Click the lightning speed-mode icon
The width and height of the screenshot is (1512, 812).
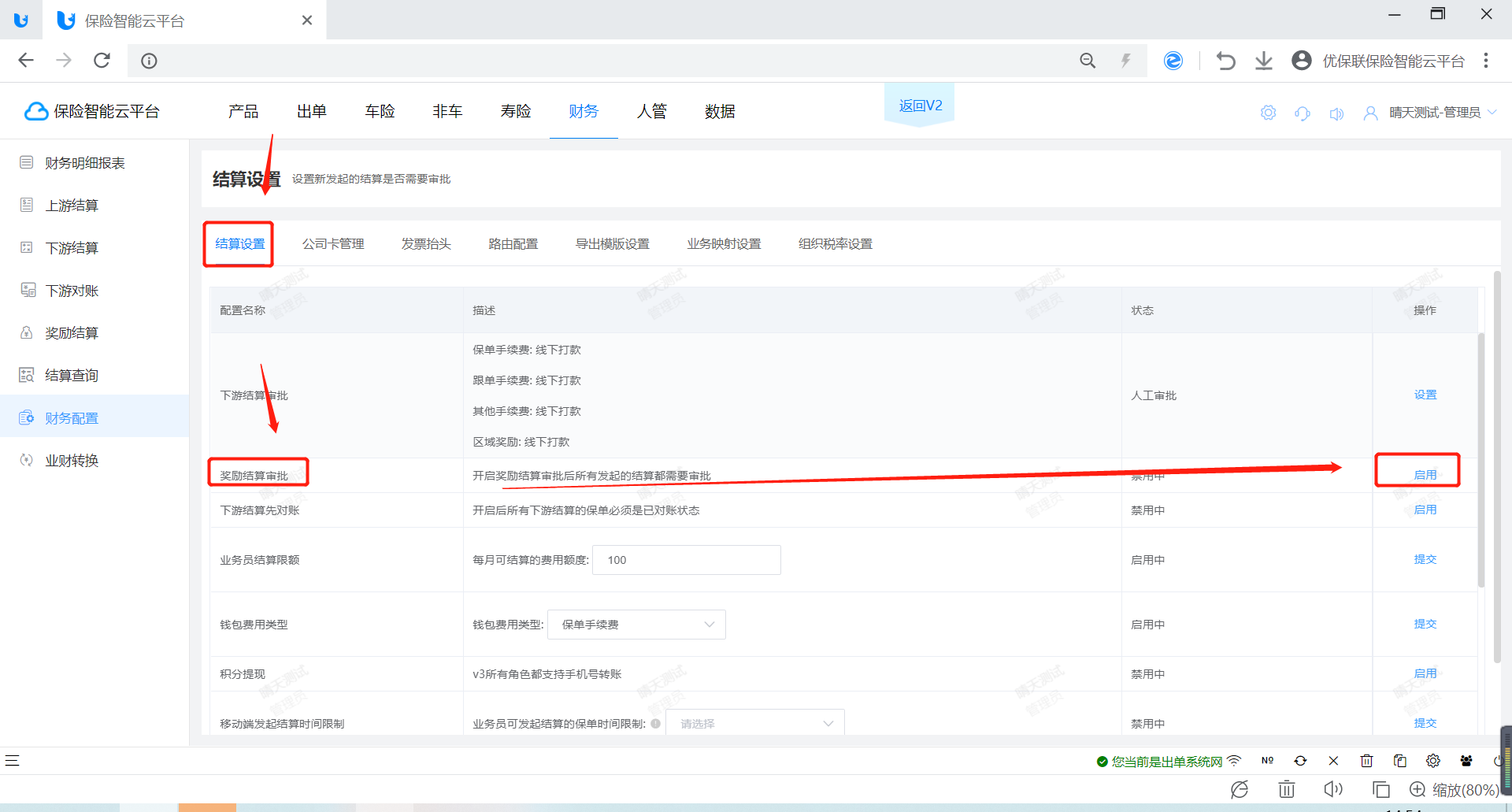(1126, 61)
